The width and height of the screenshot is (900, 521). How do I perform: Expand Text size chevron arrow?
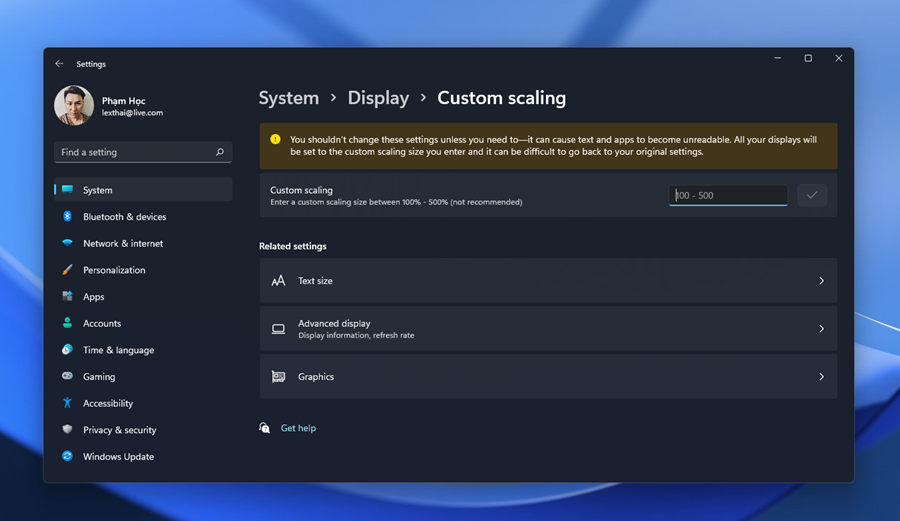821,281
